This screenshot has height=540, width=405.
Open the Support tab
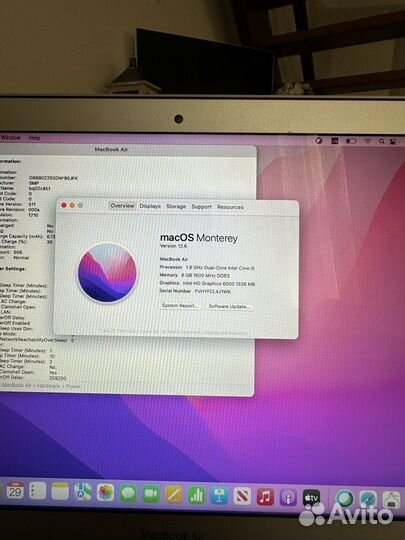click(201, 207)
